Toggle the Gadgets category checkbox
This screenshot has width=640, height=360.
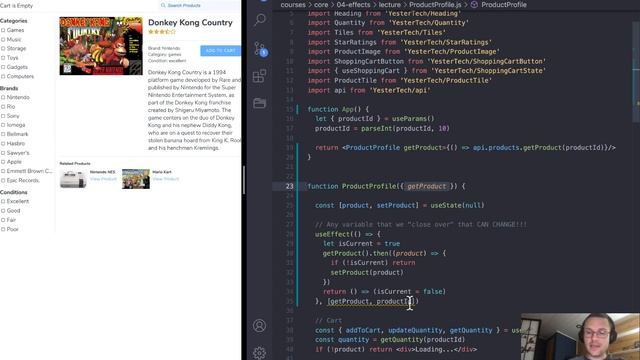(3, 67)
